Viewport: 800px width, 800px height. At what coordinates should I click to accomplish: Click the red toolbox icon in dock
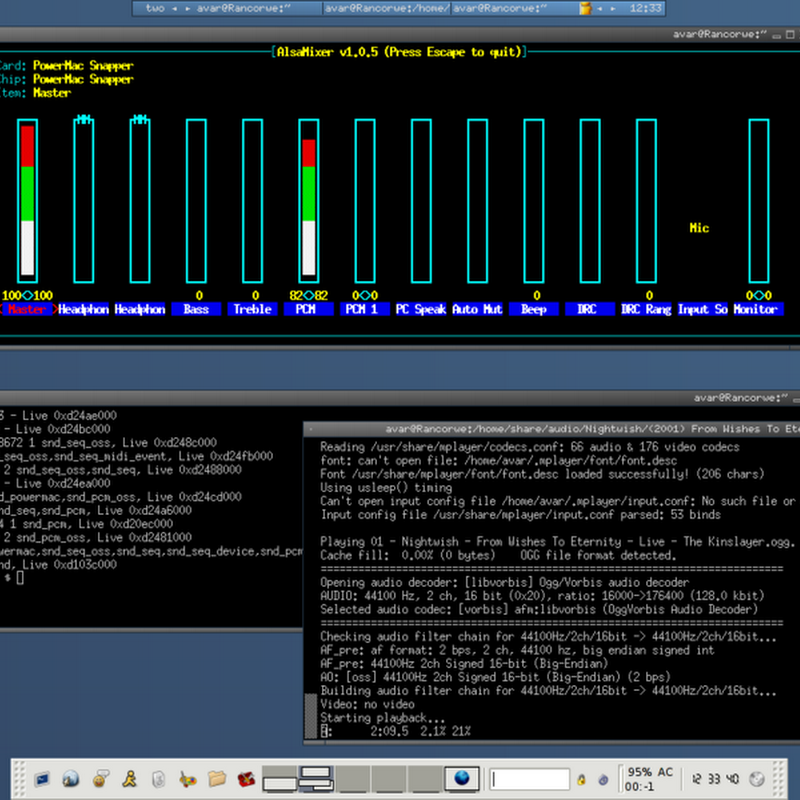pyautogui.click(x=245, y=778)
